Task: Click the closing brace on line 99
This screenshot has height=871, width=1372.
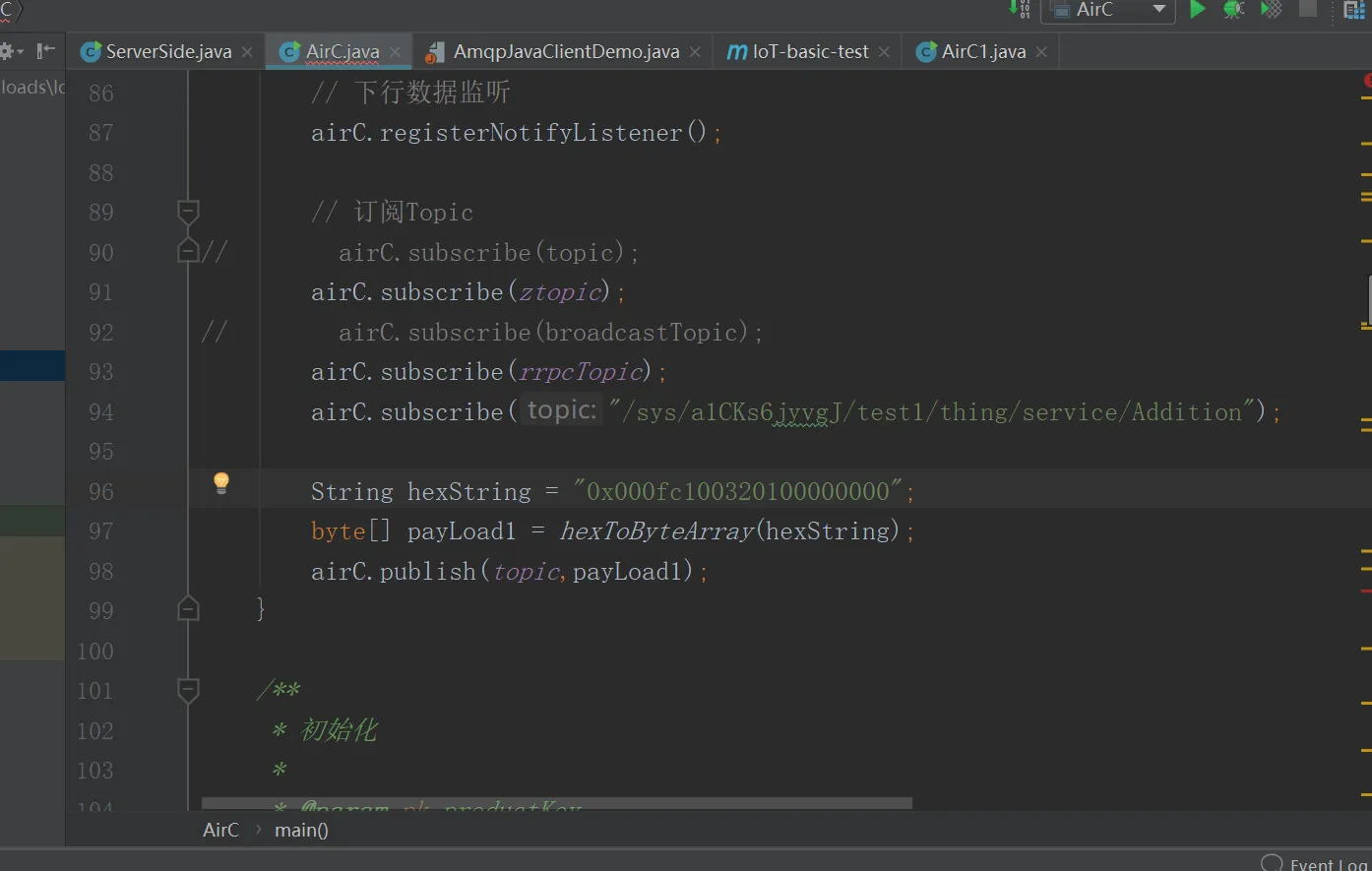Action: 260,609
